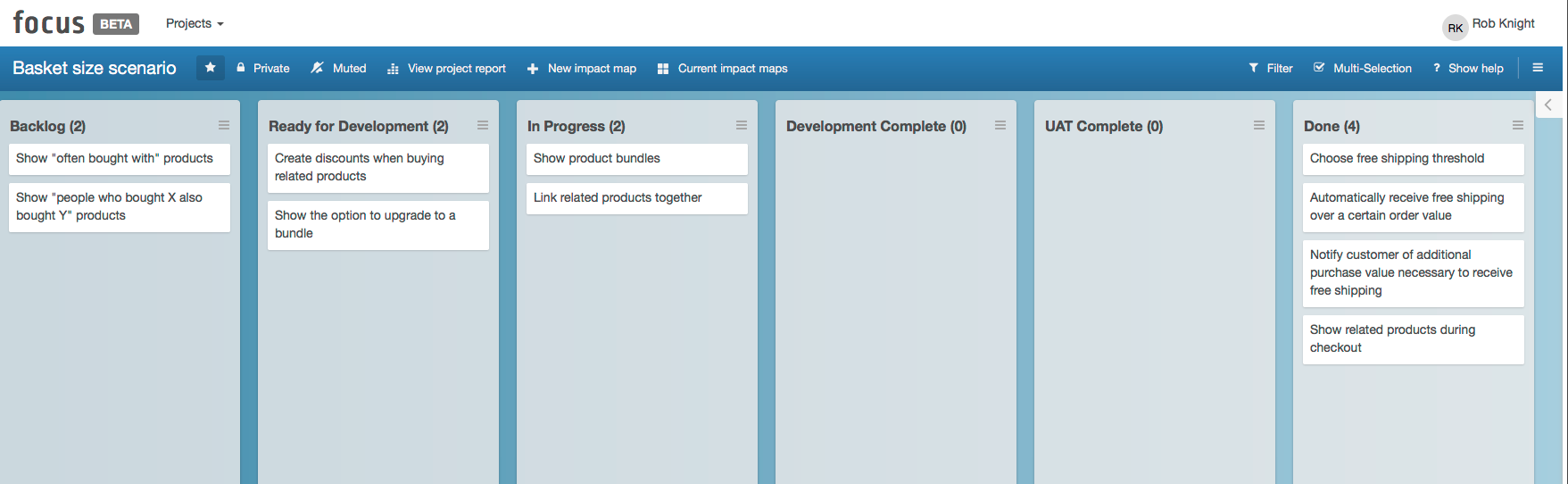The image size is (1568, 484).
Task: Click Show help link
Action: (1468, 69)
